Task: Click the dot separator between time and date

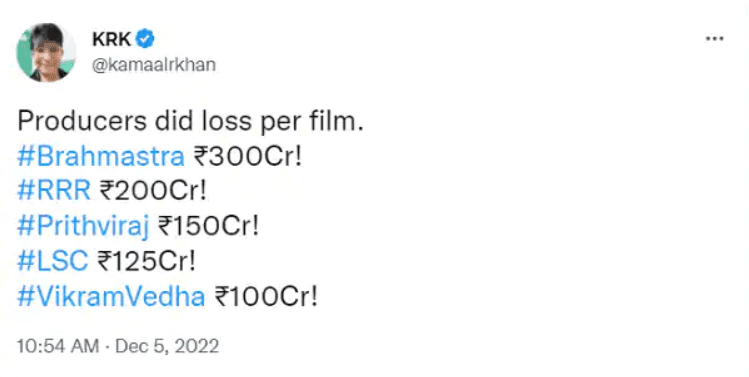Action: [x=107, y=346]
